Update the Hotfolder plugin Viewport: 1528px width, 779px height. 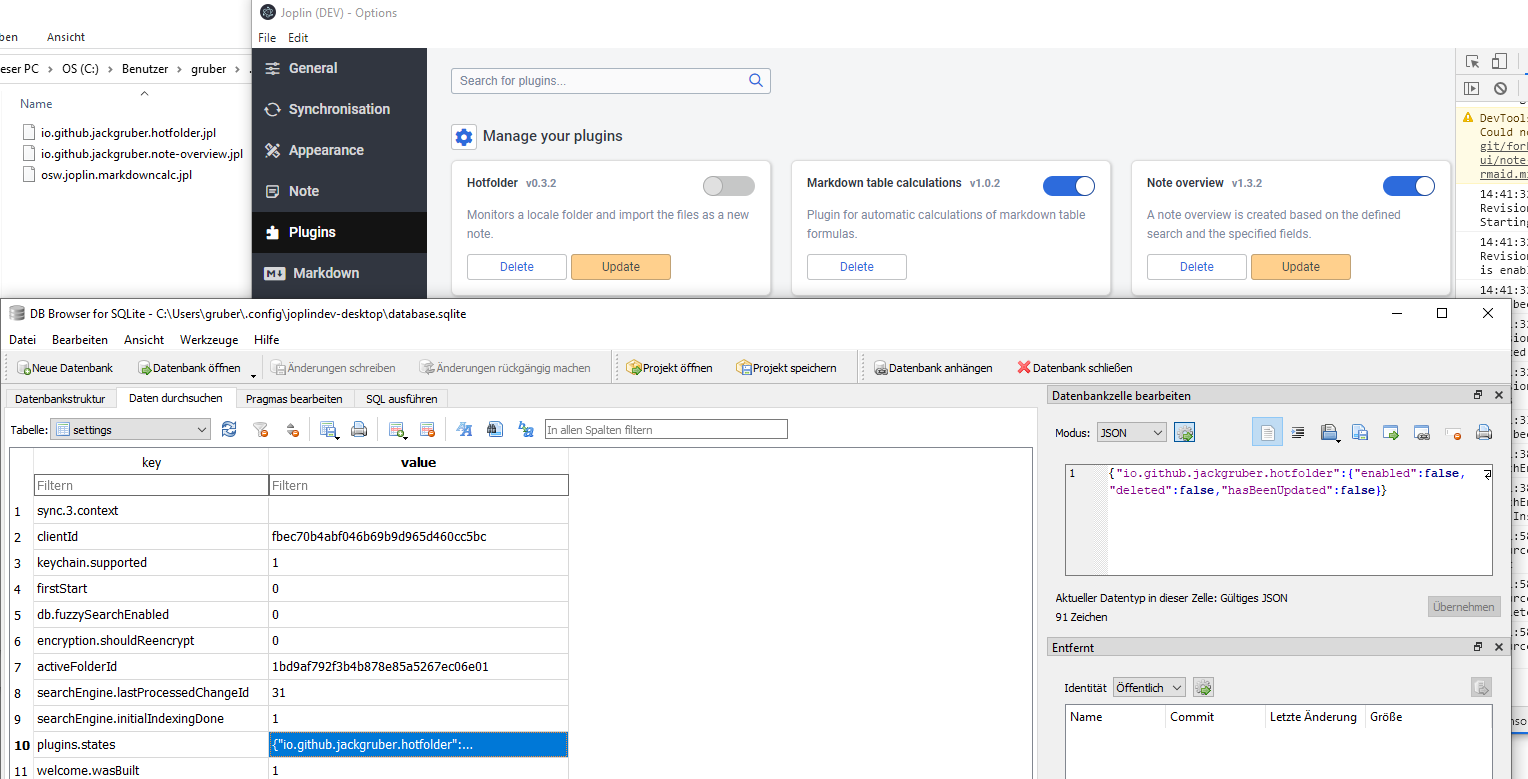(x=621, y=266)
